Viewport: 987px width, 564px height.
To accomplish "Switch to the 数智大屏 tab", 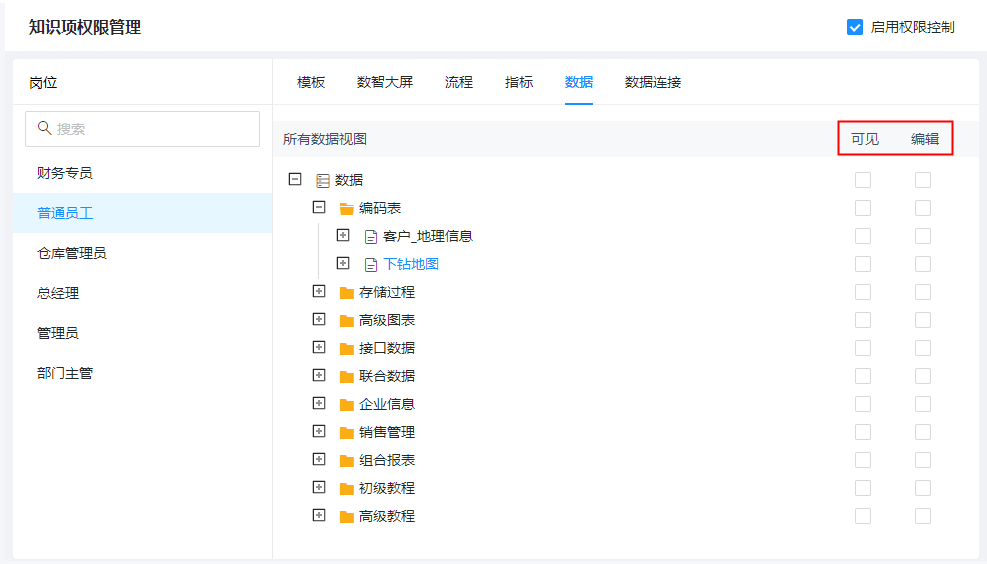I will click(x=385, y=82).
